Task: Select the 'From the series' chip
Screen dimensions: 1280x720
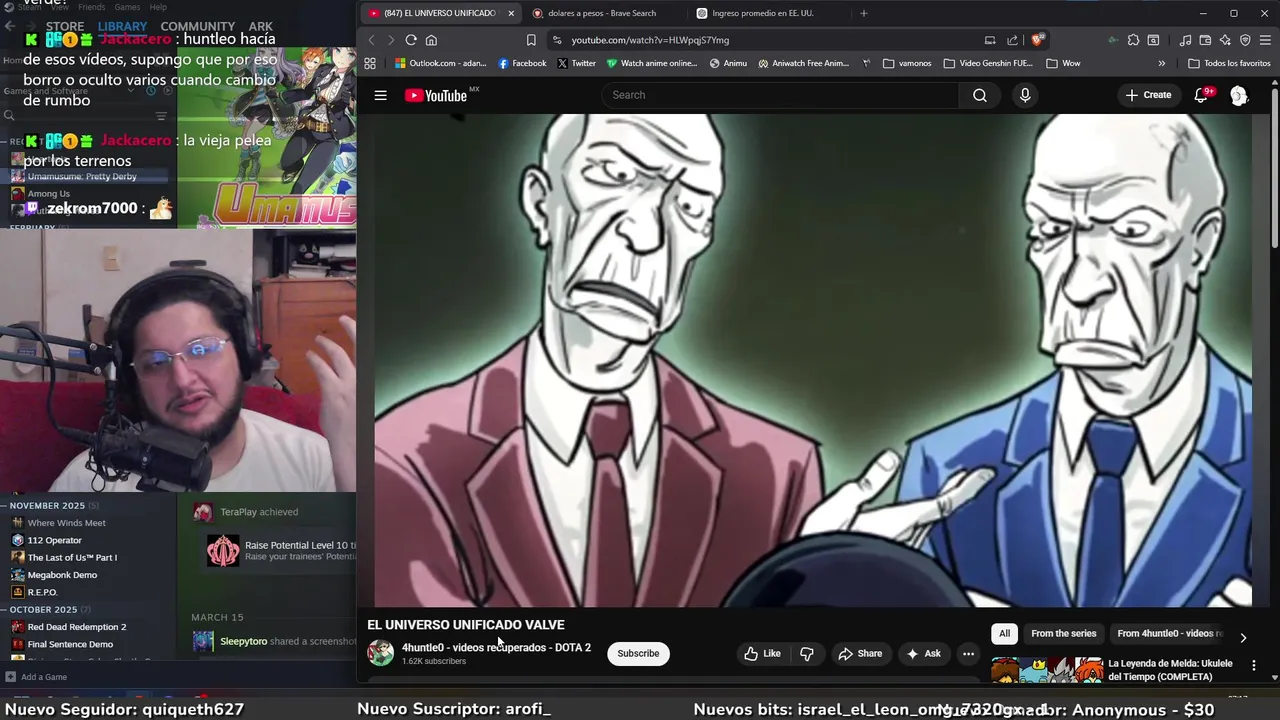Action: tap(1063, 633)
